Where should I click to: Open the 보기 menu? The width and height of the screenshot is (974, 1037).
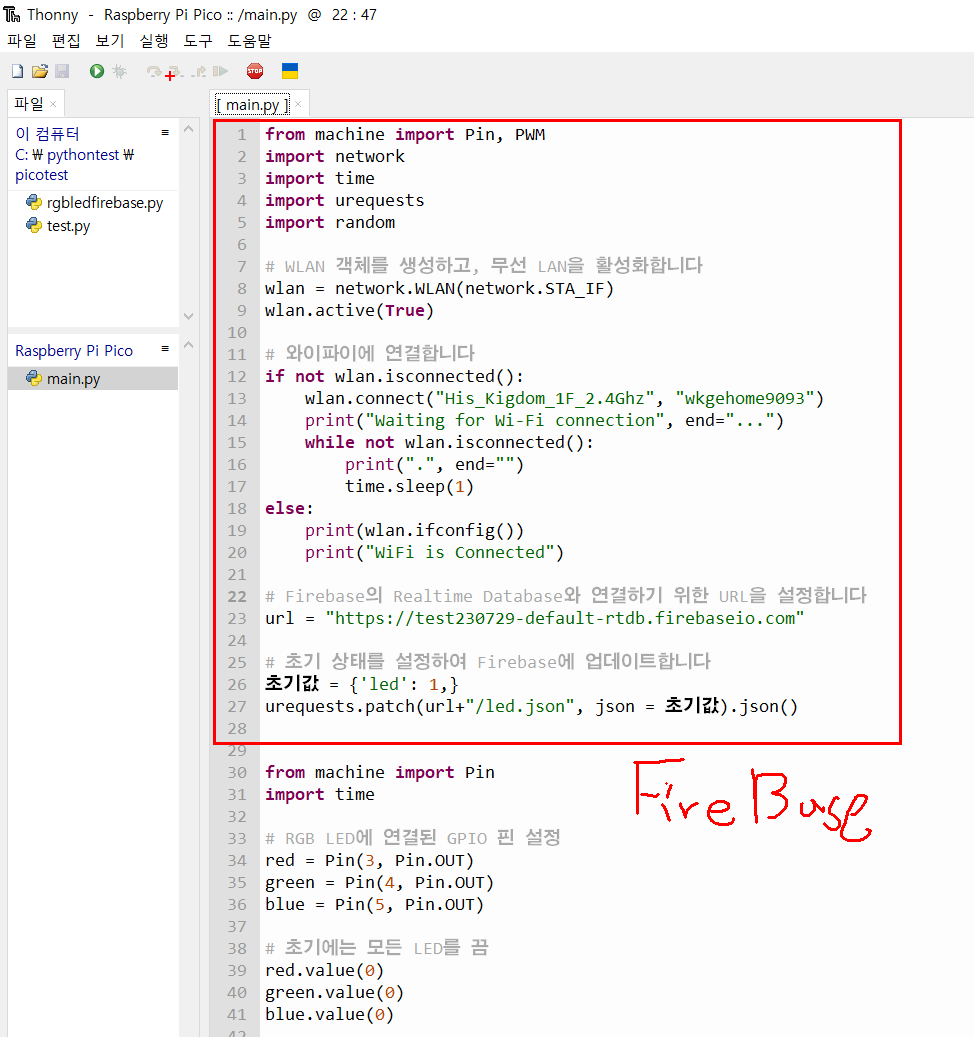pos(110,41)
